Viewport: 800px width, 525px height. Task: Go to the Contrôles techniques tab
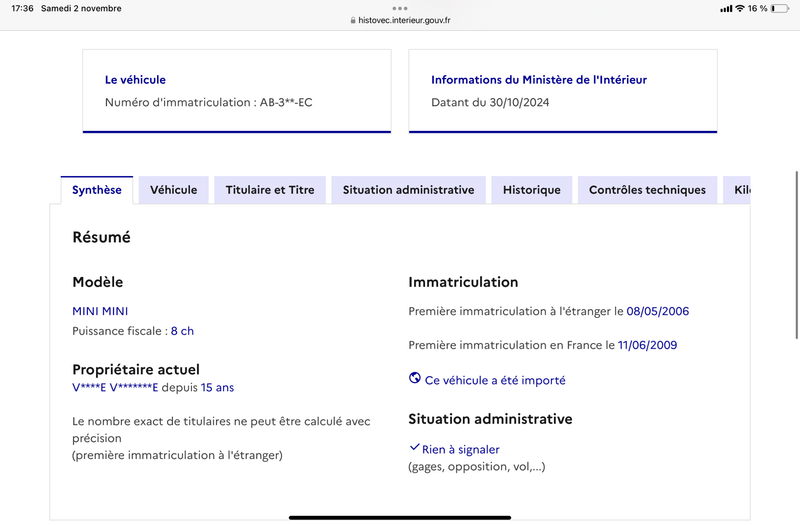click(647, 190)
